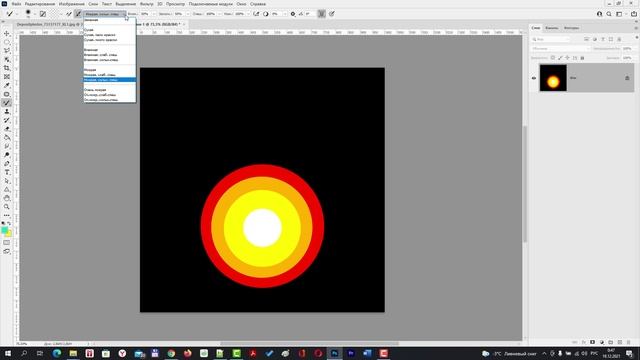Select the Crop tool
The image size is (640, 360).
pyautogui.click(x=7, y=68)
